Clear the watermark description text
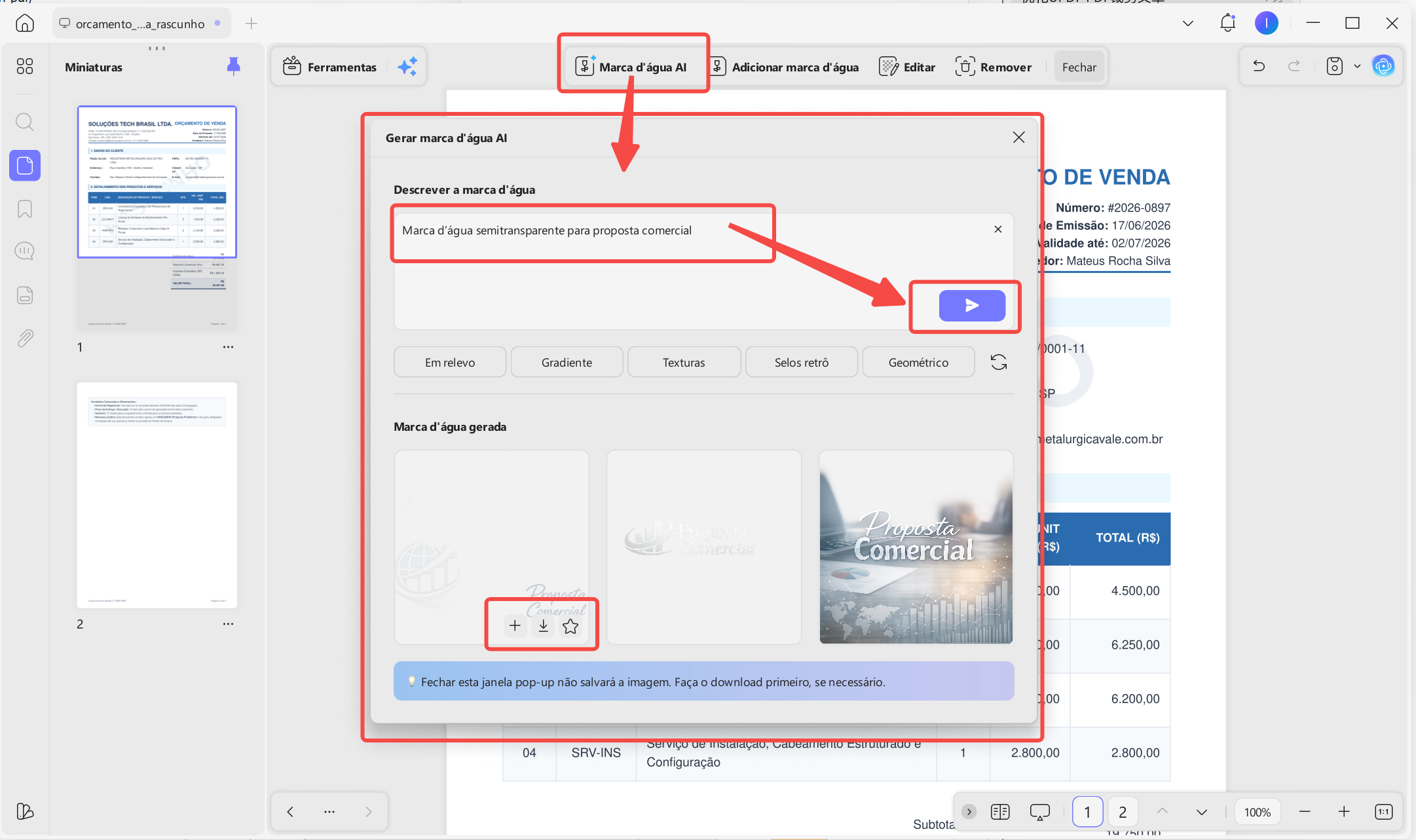 (x=998, y=229)
